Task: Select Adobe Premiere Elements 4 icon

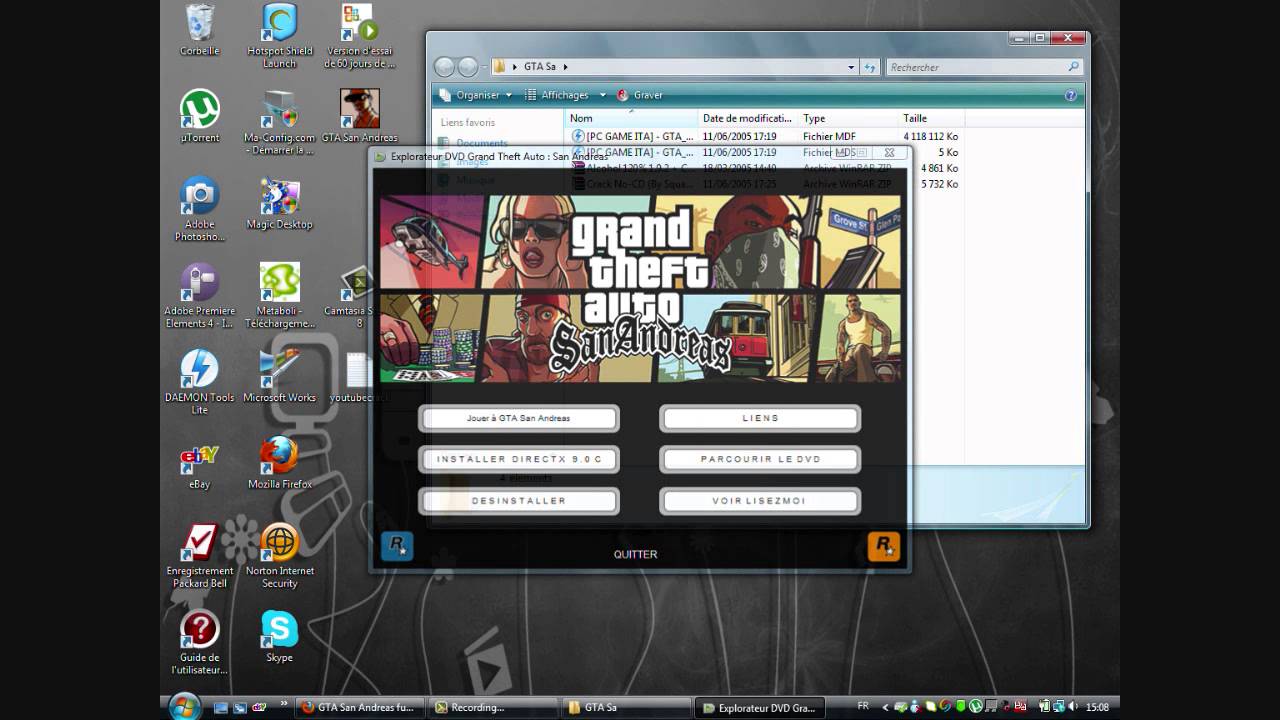Action: click(199, 296)
